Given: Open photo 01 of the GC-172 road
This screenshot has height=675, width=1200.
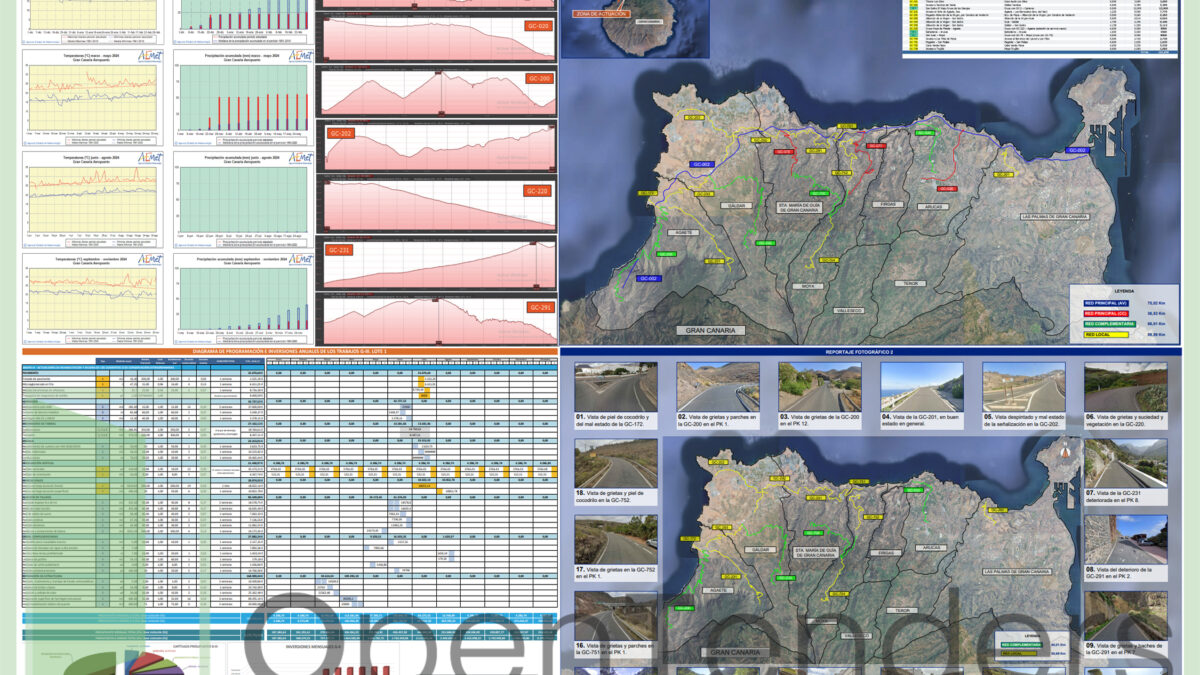Looking at the screenshot, I should coord(616,387).
